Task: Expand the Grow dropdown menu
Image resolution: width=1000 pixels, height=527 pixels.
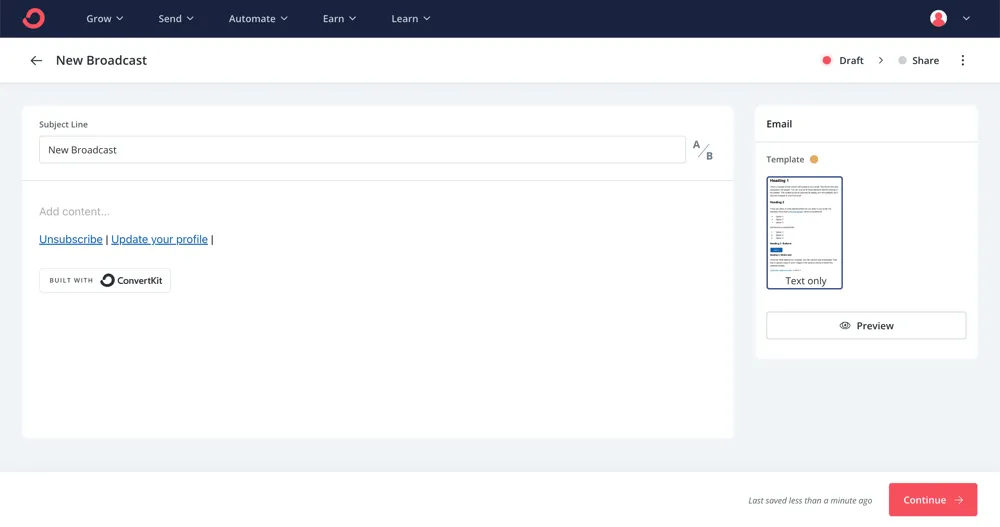Action: pos(105,18)
